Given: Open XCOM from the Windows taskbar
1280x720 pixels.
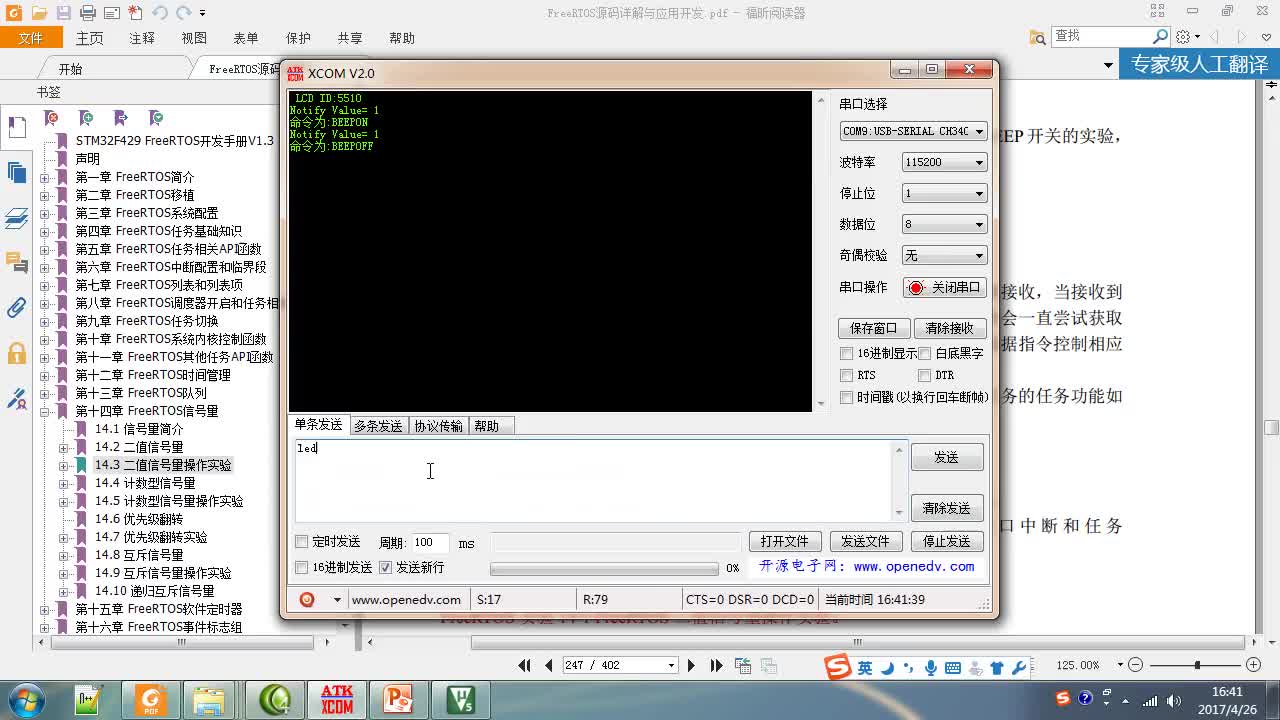Looking at the screenshot, I should [337, 699].
